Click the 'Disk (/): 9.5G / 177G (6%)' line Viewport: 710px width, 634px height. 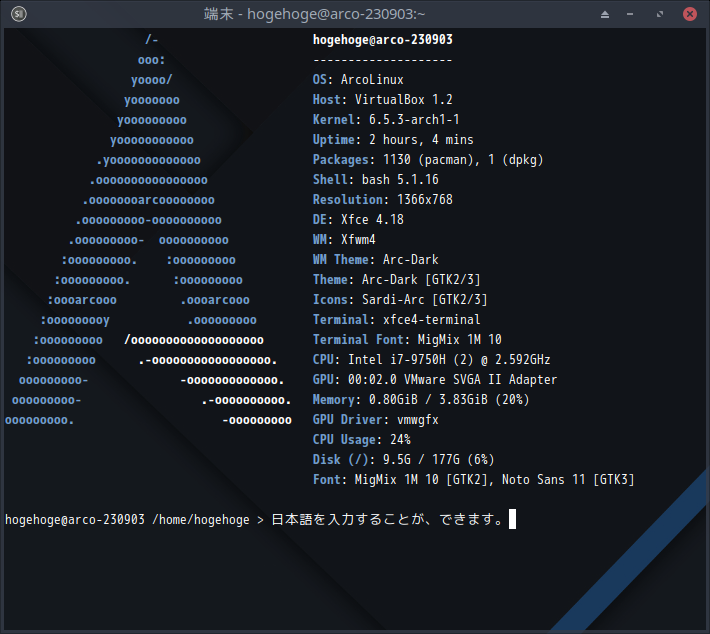403,460
